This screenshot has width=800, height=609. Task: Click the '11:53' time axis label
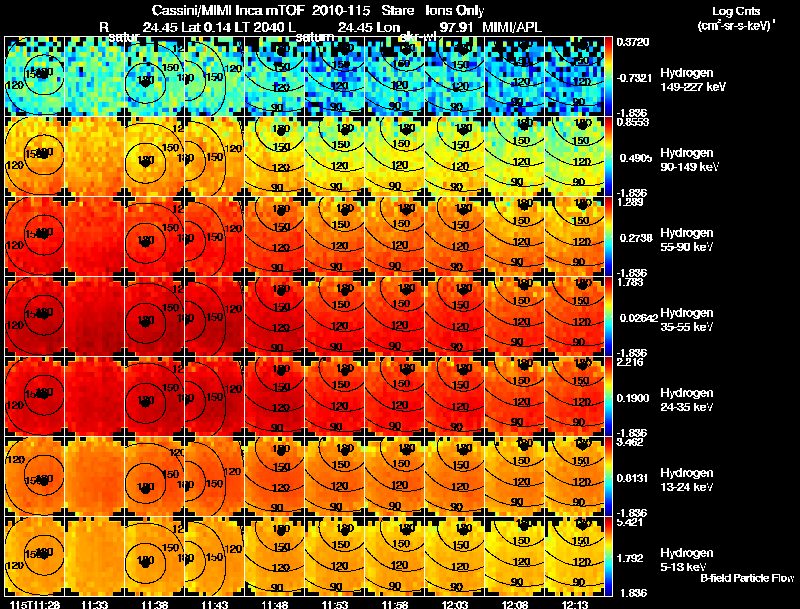(x=334, y=604)
